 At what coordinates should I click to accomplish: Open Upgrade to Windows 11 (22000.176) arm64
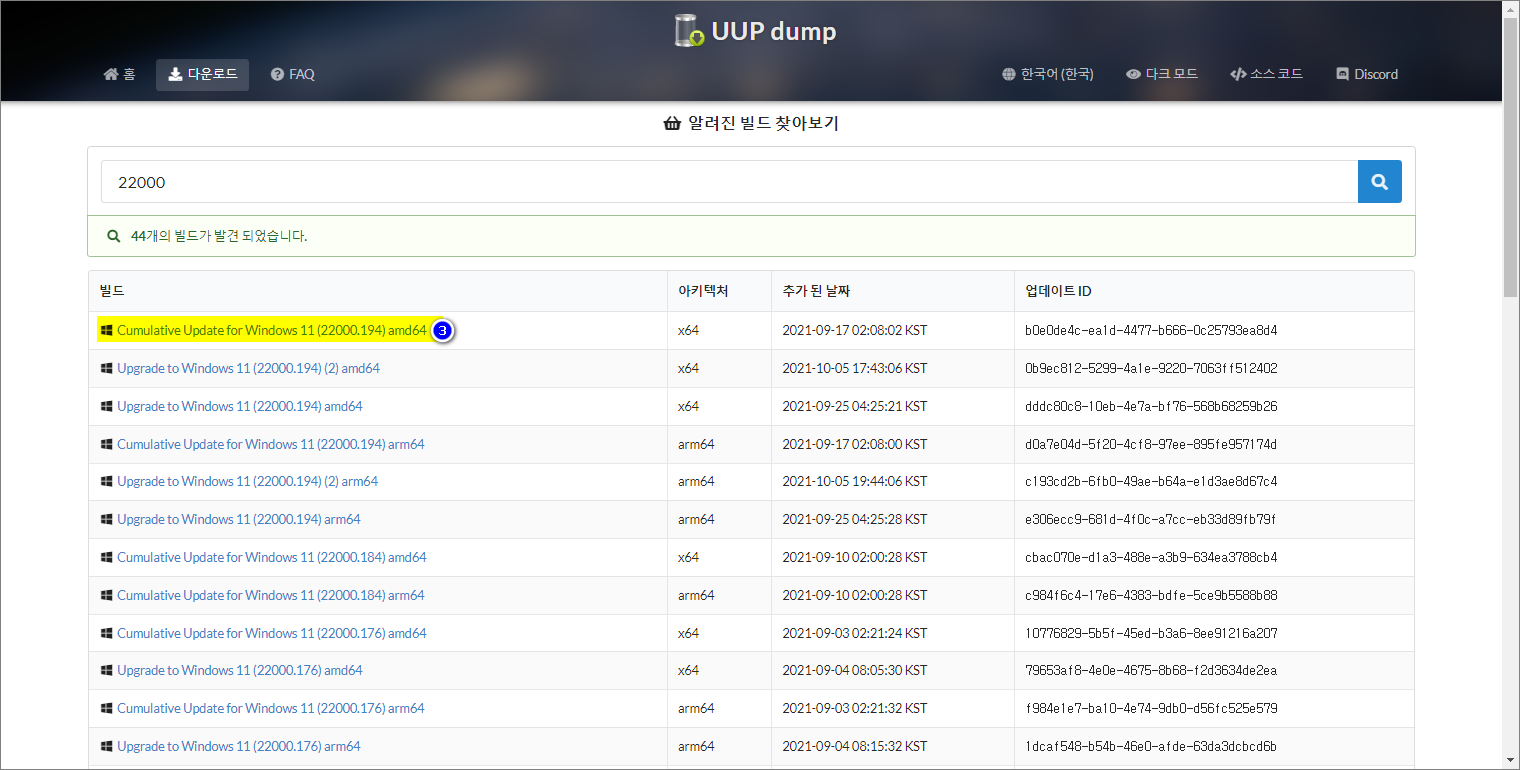[x=239, y=746]
